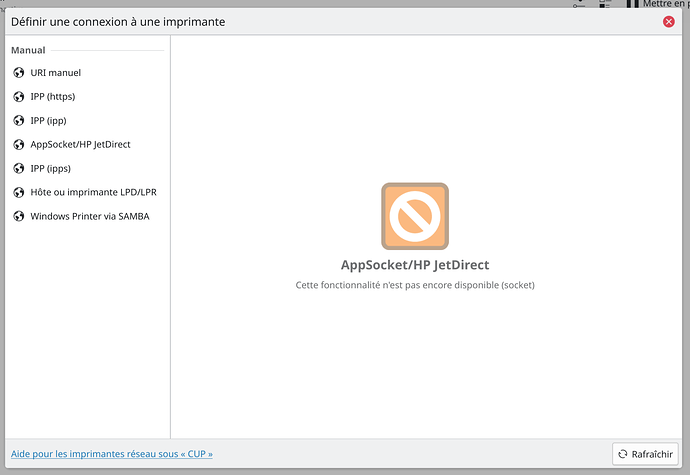Click the globe icon beside Windows Printer via SAMBA
This screenshot has height=475, width=690.
coord(18,216)
